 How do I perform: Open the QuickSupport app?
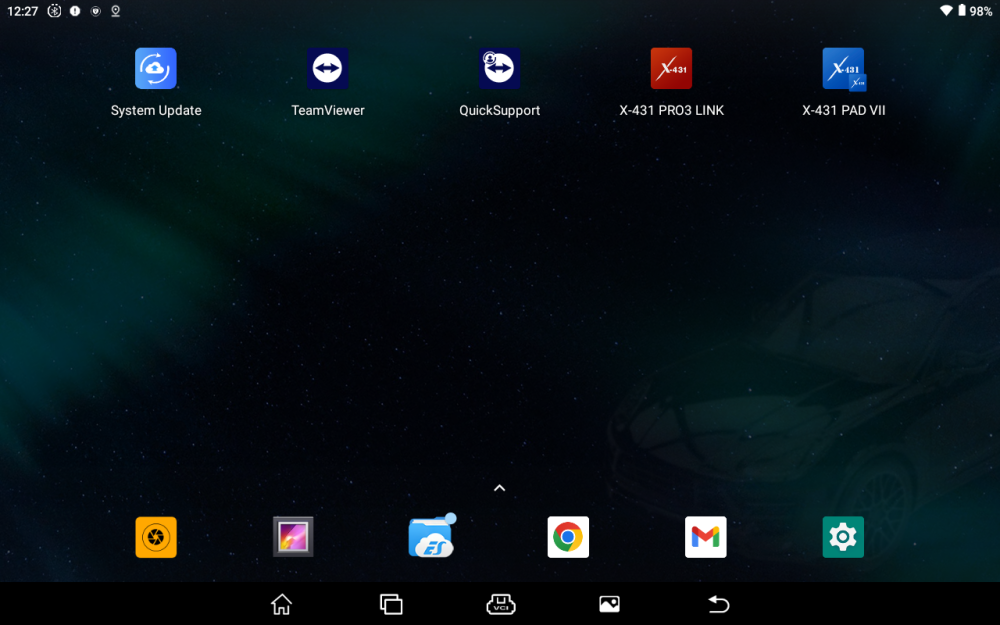[x=499, y=69]
